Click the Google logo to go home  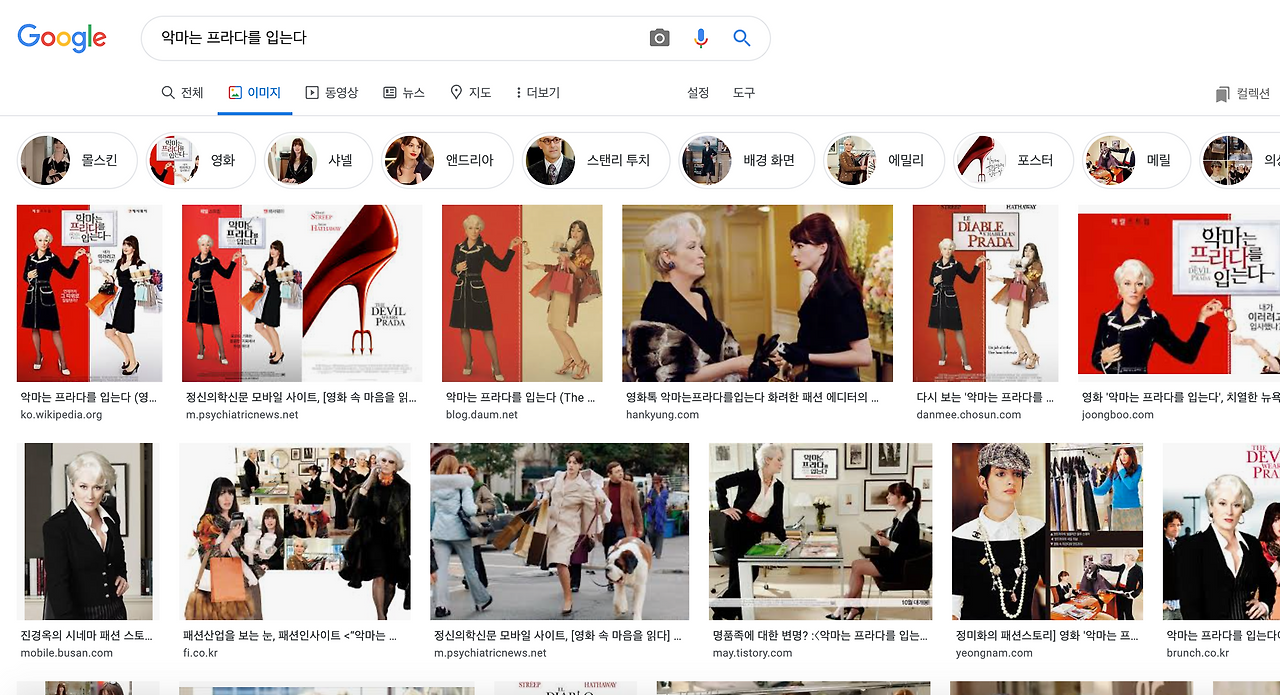pyautogui.click(x=62, y=38)
